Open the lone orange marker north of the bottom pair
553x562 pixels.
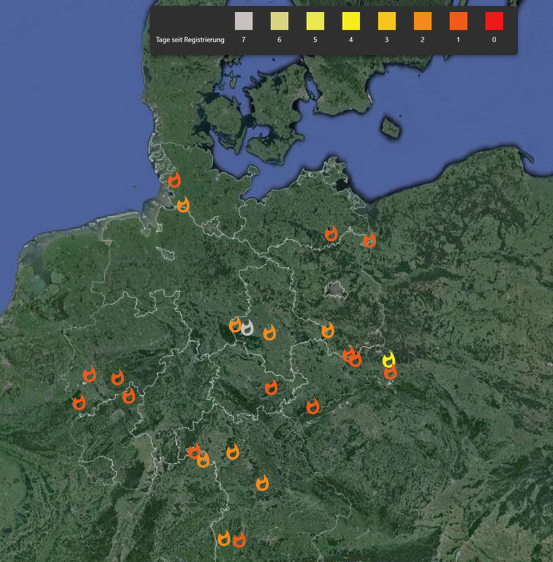click(262, 483)
